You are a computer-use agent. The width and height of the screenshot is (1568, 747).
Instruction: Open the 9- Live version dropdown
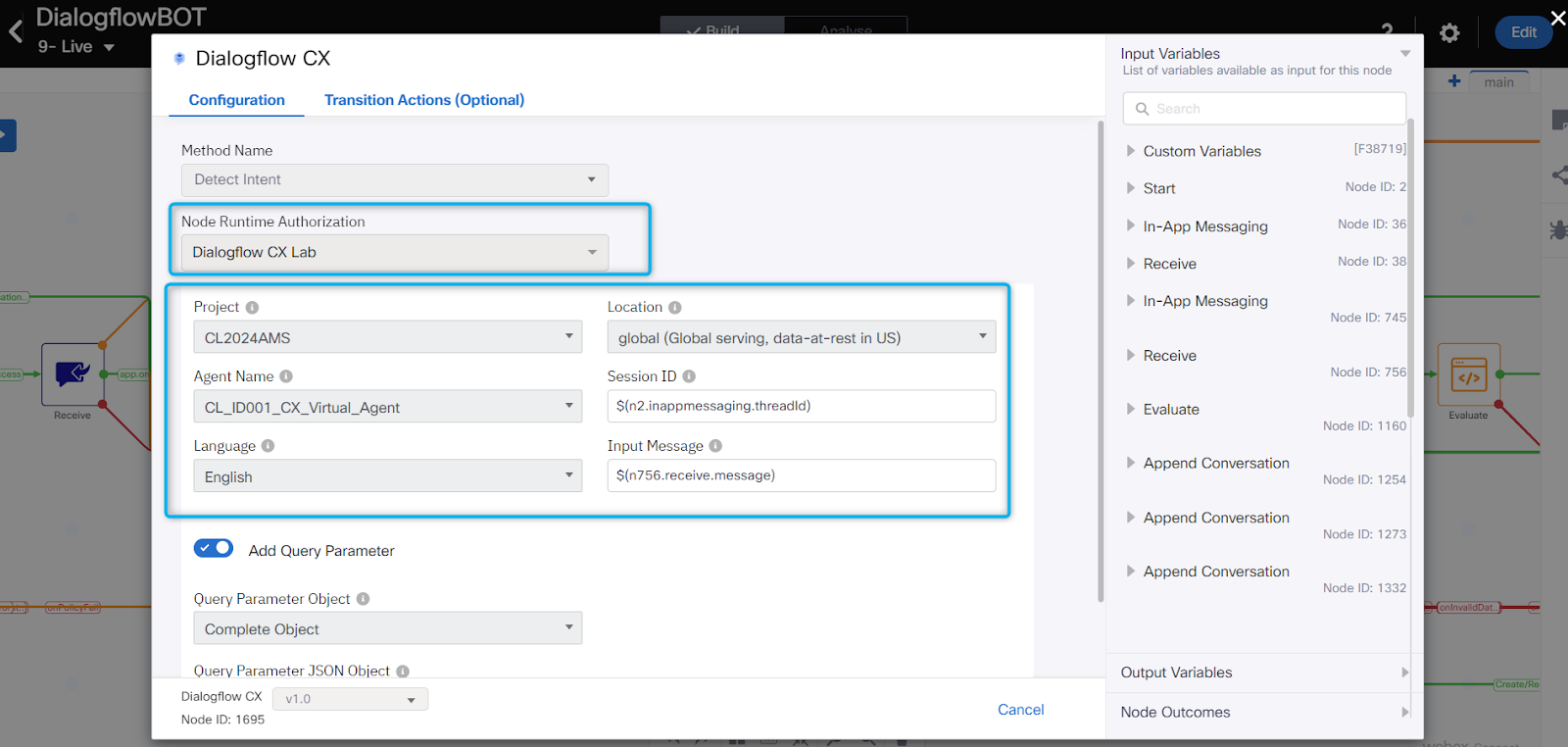click(x=76, y=47)
